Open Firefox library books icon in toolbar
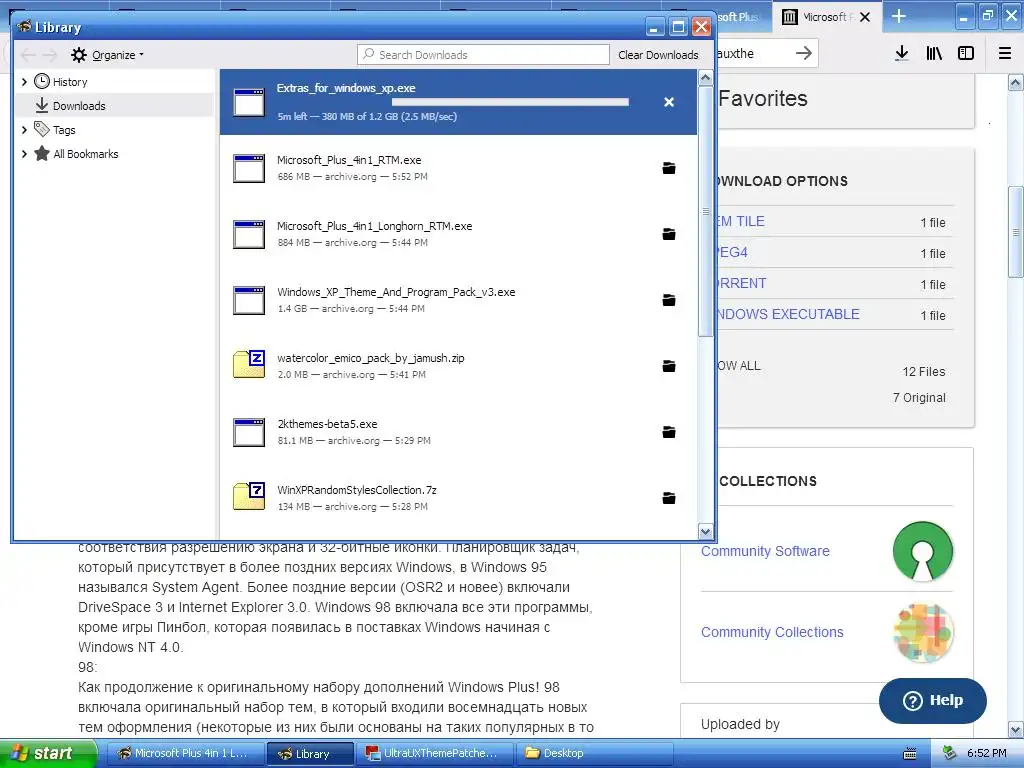This screenshot has width=1024, height=768. point(934,54)
